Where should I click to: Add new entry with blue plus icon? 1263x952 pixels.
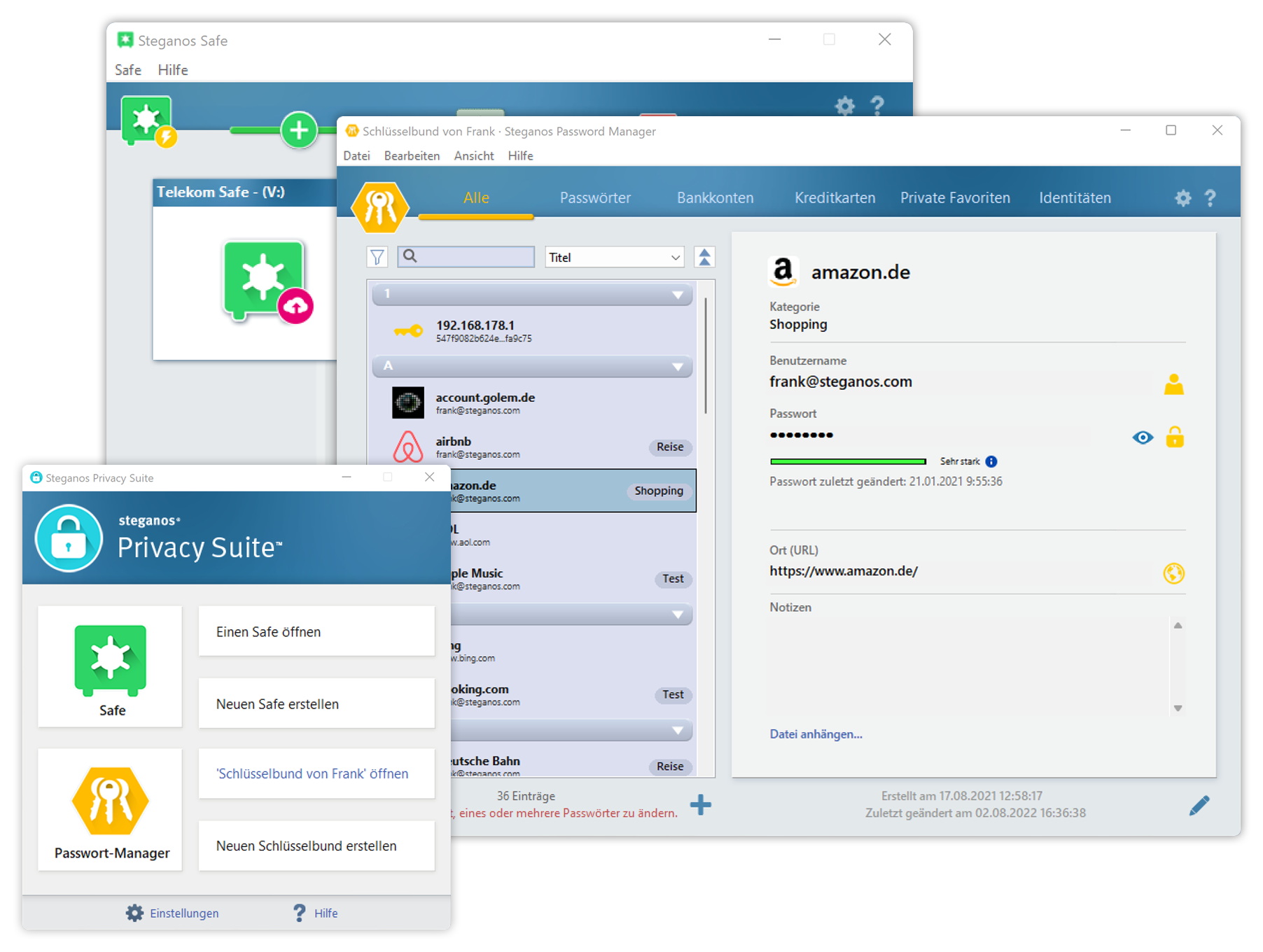coord(701,805)
